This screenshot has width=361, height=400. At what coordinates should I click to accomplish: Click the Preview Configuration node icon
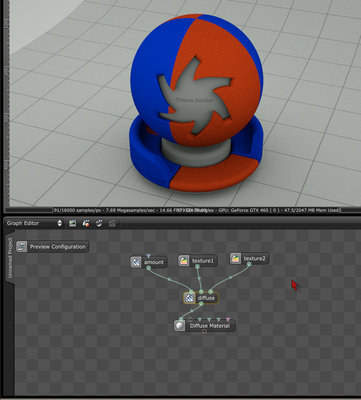point(22,247)
